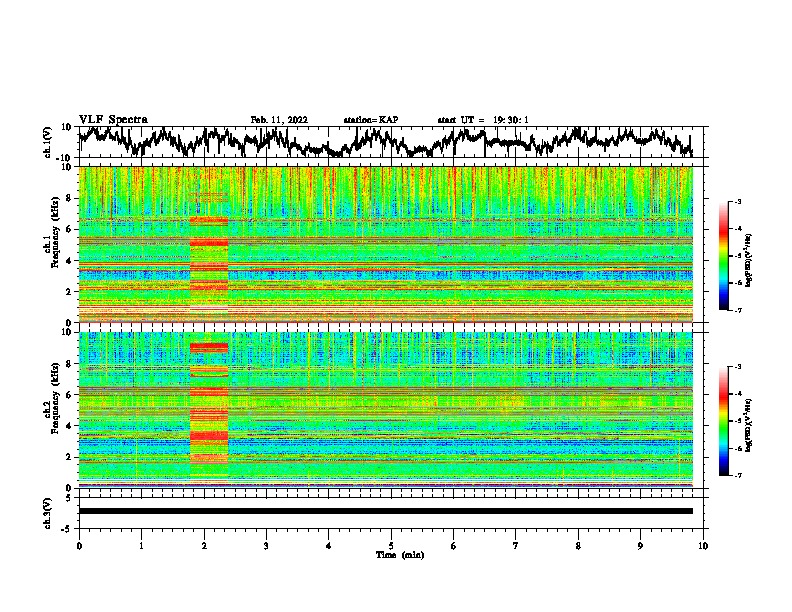Click the ch.2 colorbar log(PSD) units label
The image size is (792, 612).
[749, 425]
